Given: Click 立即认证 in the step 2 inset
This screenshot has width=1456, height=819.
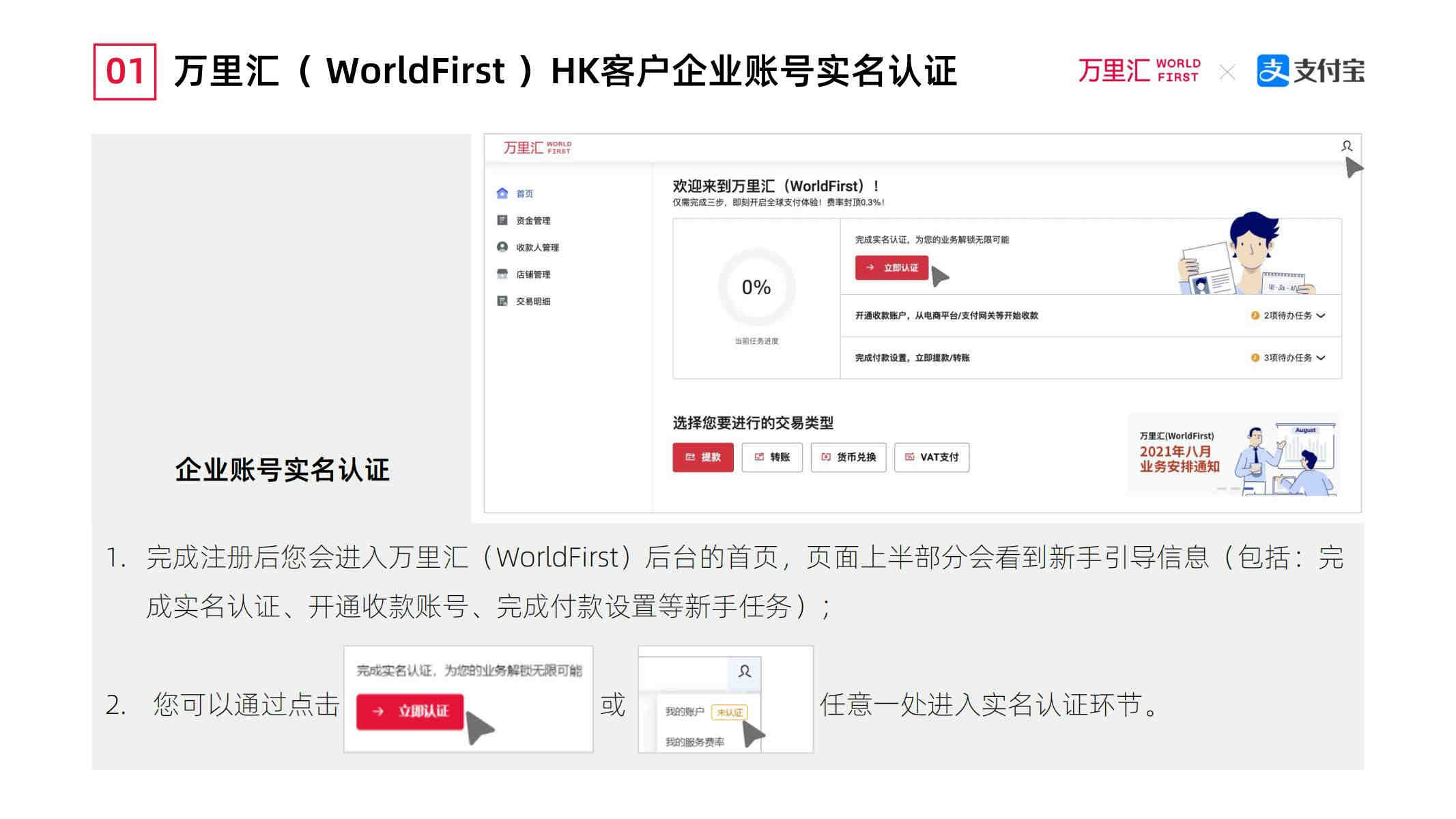Looking at the screenshot, I should (x=410, y=712).
